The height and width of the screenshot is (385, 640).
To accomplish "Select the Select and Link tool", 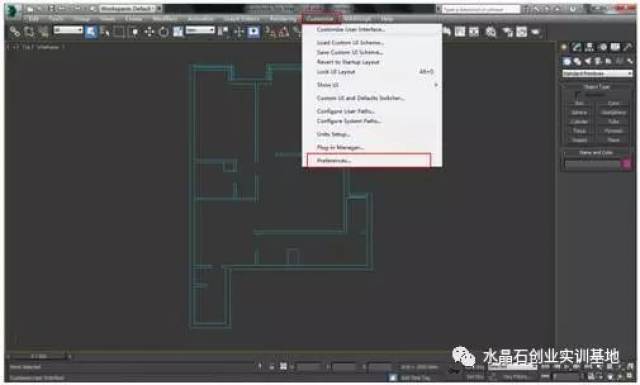I will point(15,31).
